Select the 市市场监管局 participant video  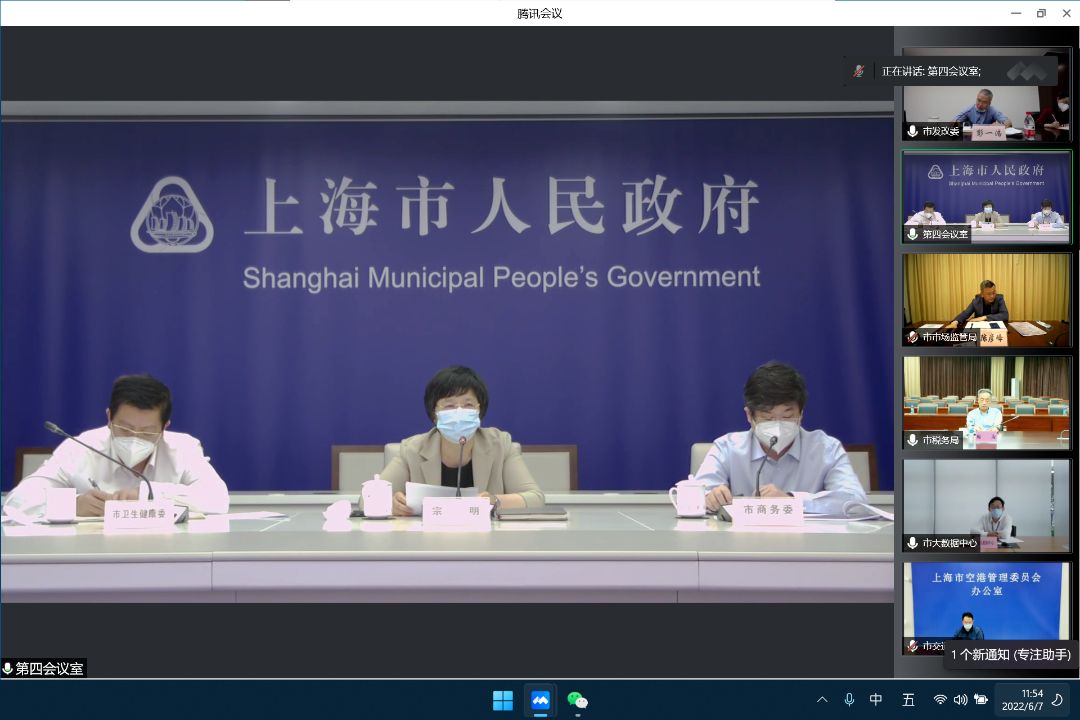click(986, 300)
